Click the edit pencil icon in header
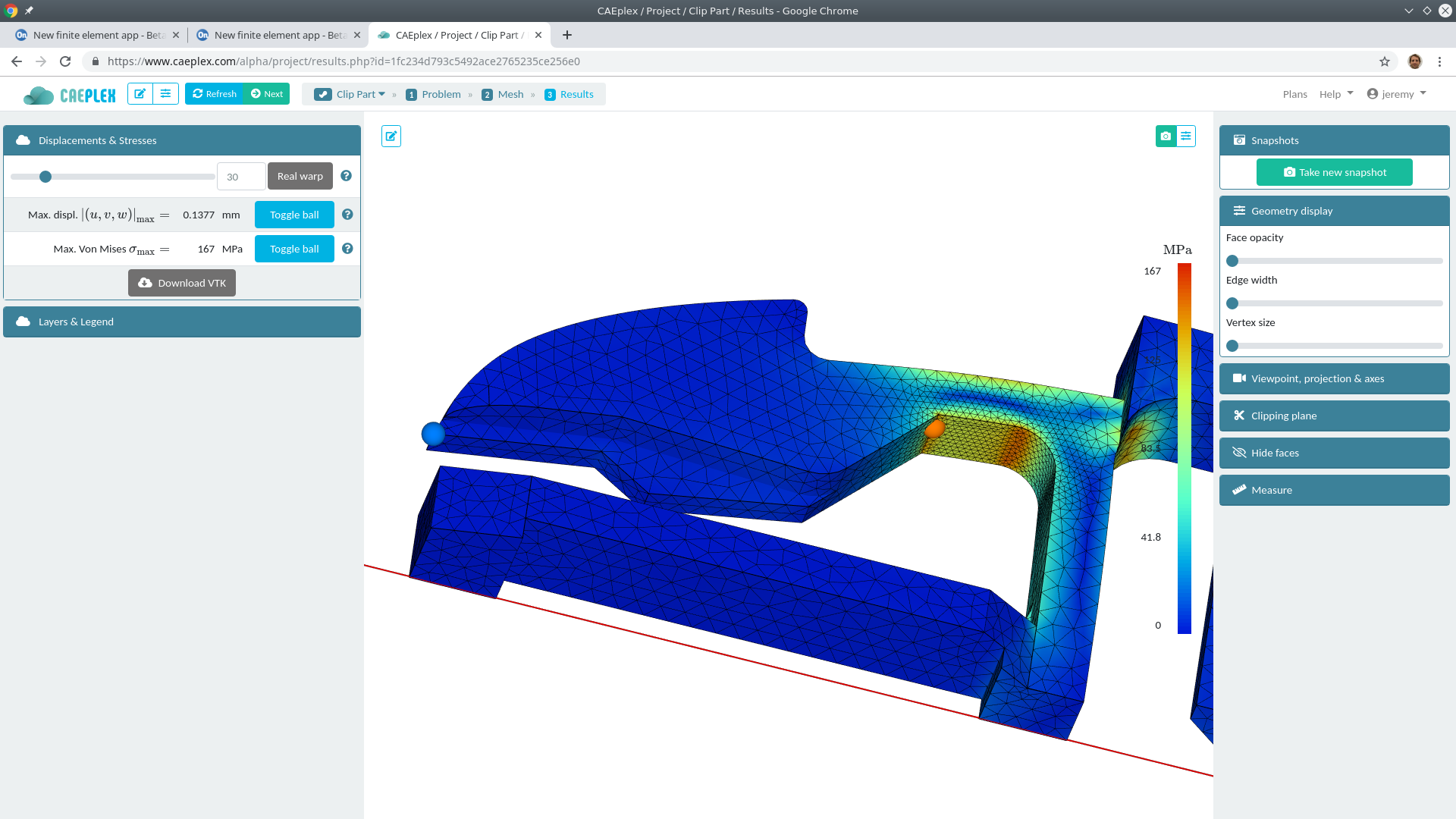The width and height of the screenshot is (1456, 819). click(x=140, y=94)
